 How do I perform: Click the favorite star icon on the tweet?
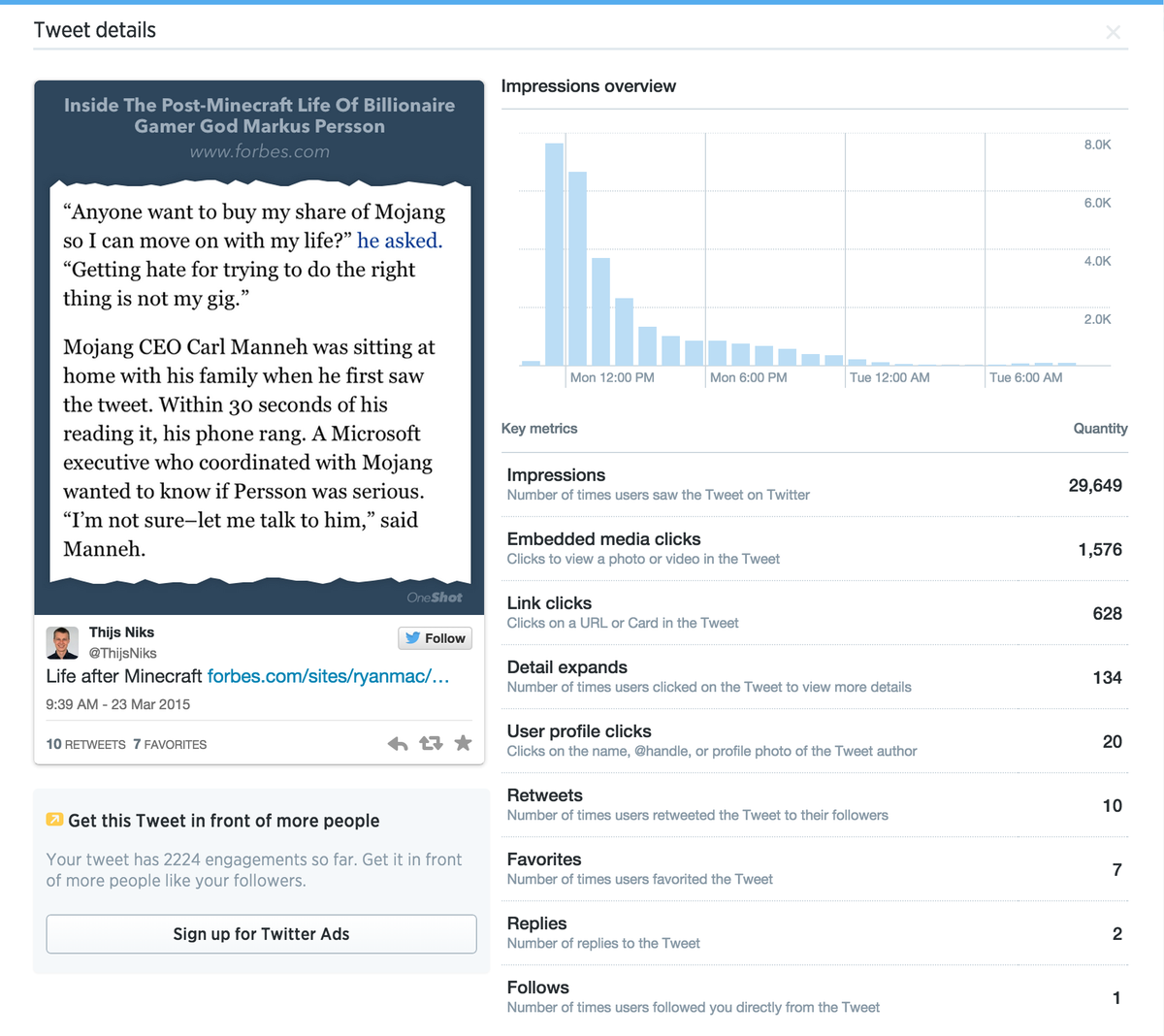[464, 743]
